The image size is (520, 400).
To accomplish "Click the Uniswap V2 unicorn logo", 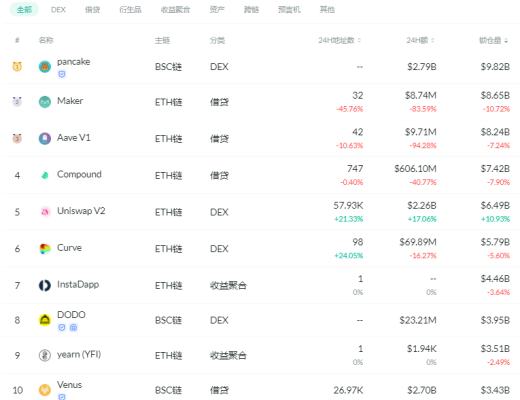I will pos(45,212).
